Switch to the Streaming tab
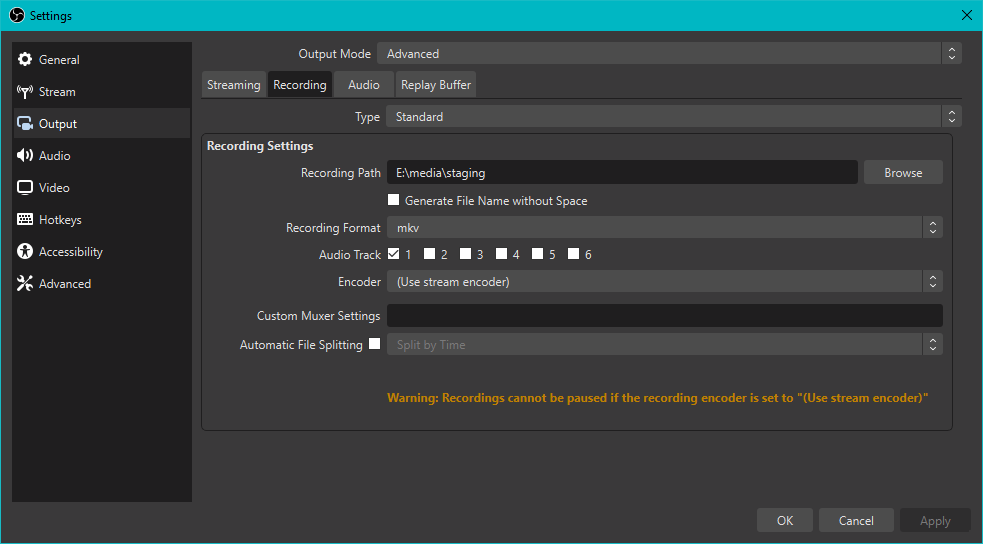 [x=233, y=85]
